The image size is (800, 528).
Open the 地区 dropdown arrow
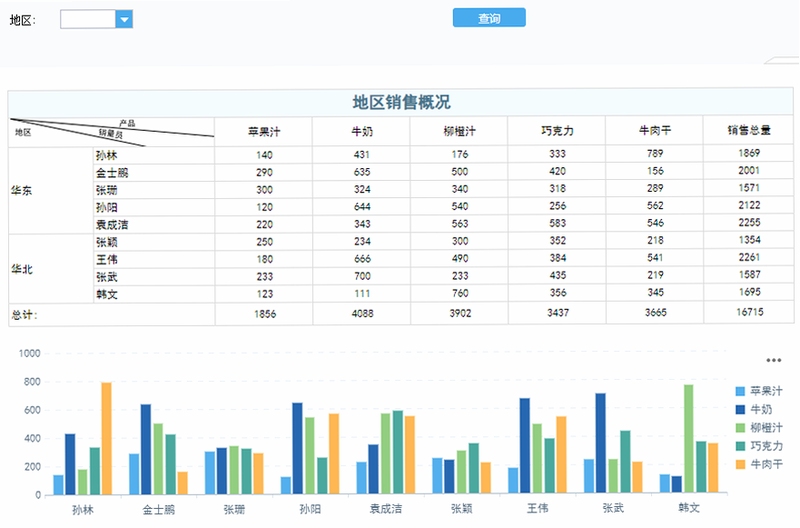124,19
